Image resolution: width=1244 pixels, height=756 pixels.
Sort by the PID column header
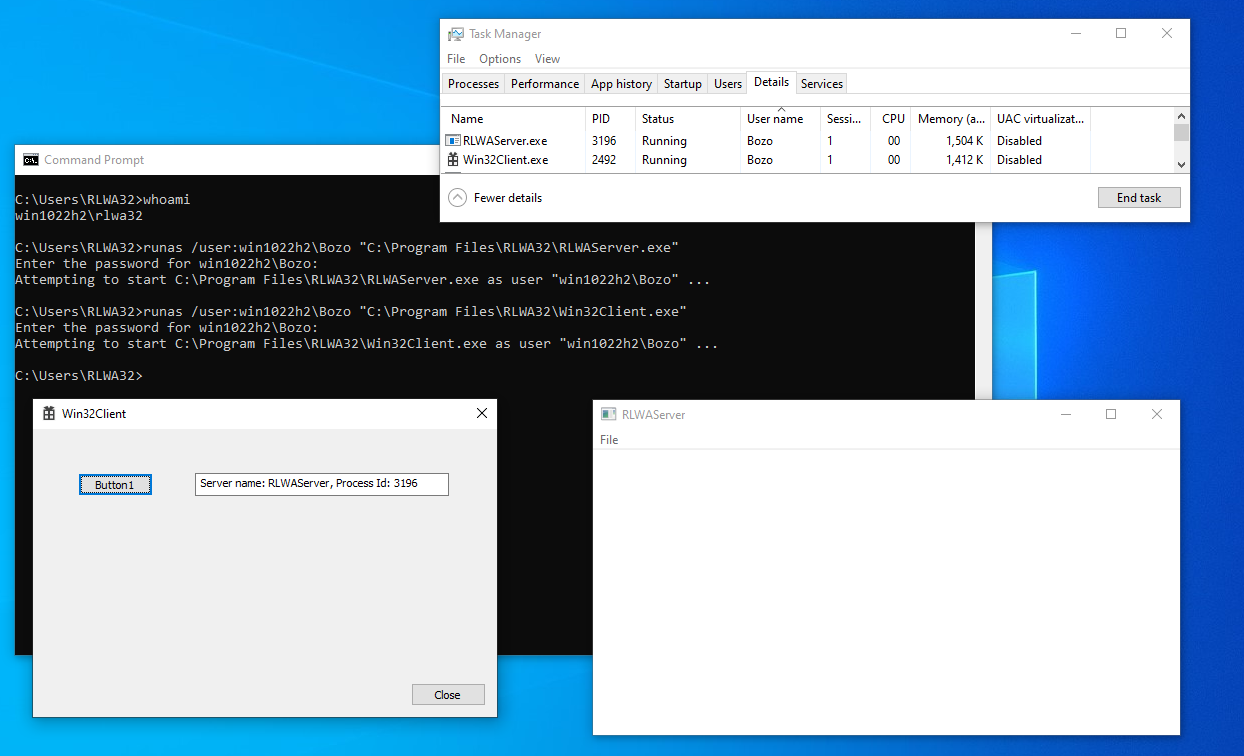click(x=610, y=119)
